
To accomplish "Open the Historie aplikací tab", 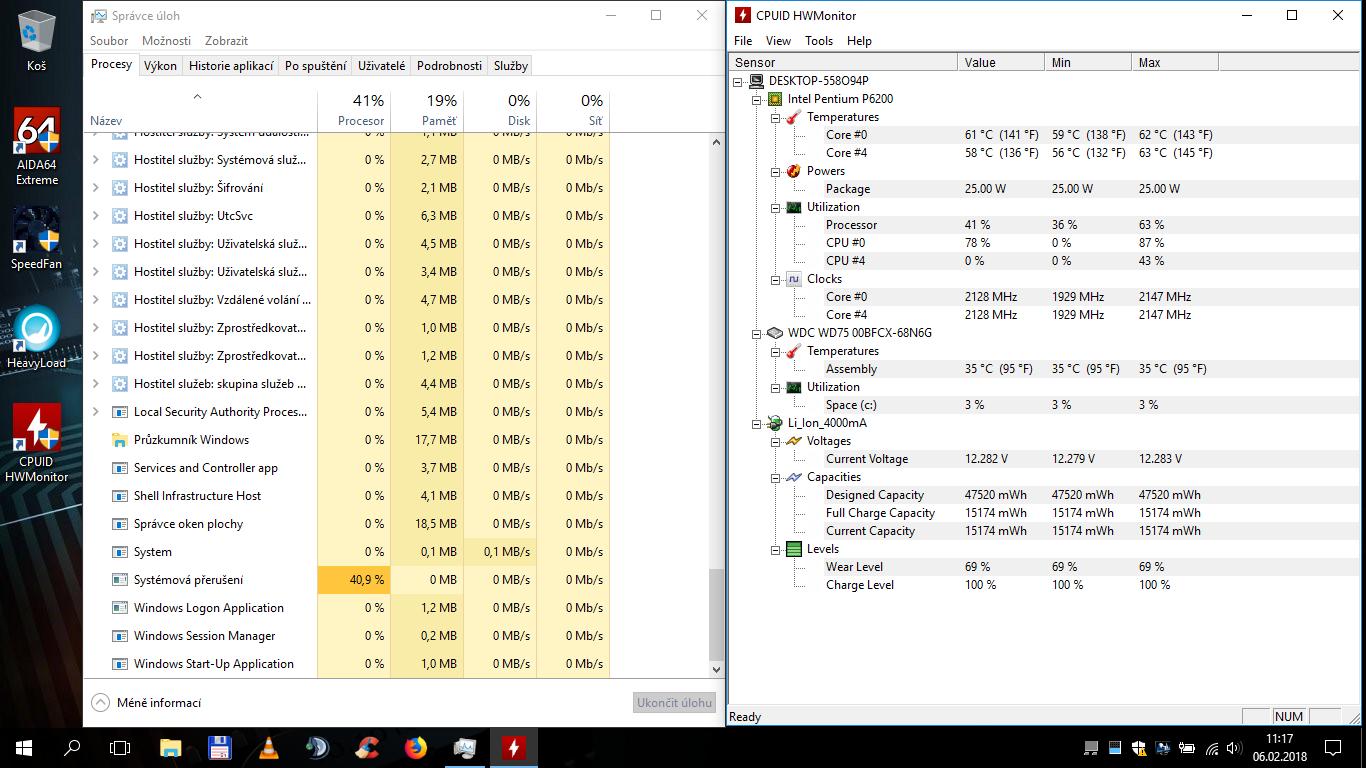I will coord(231,66).
